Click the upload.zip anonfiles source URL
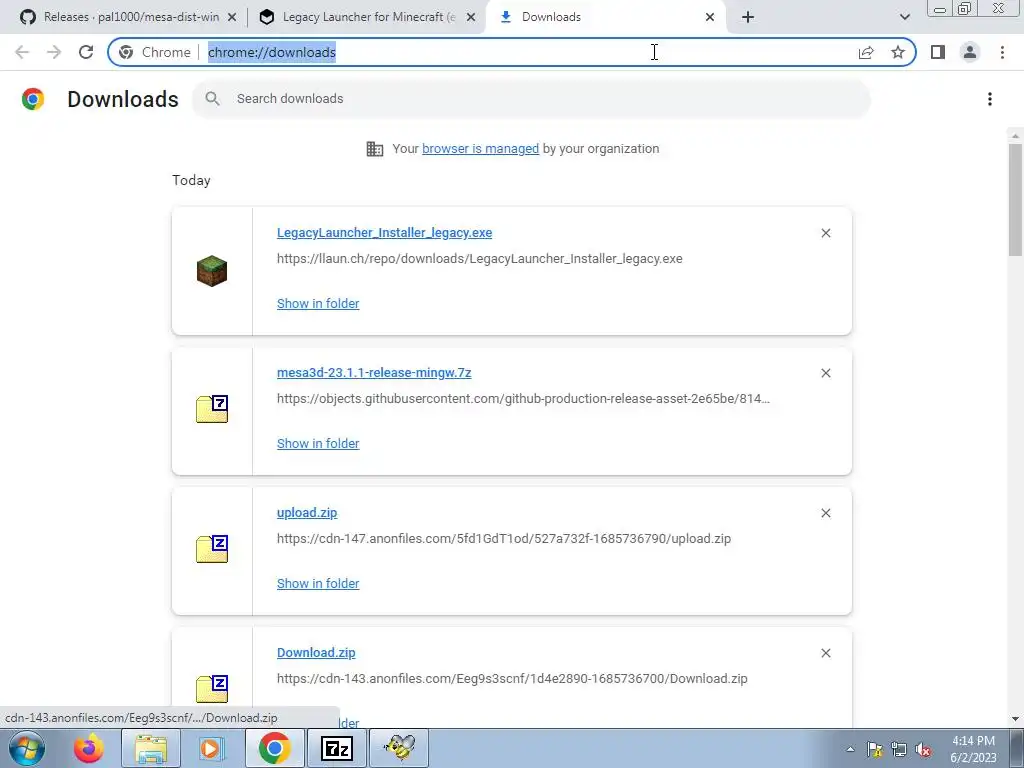The width and height of the screenshot is (1024, 768). pos(504,539)
